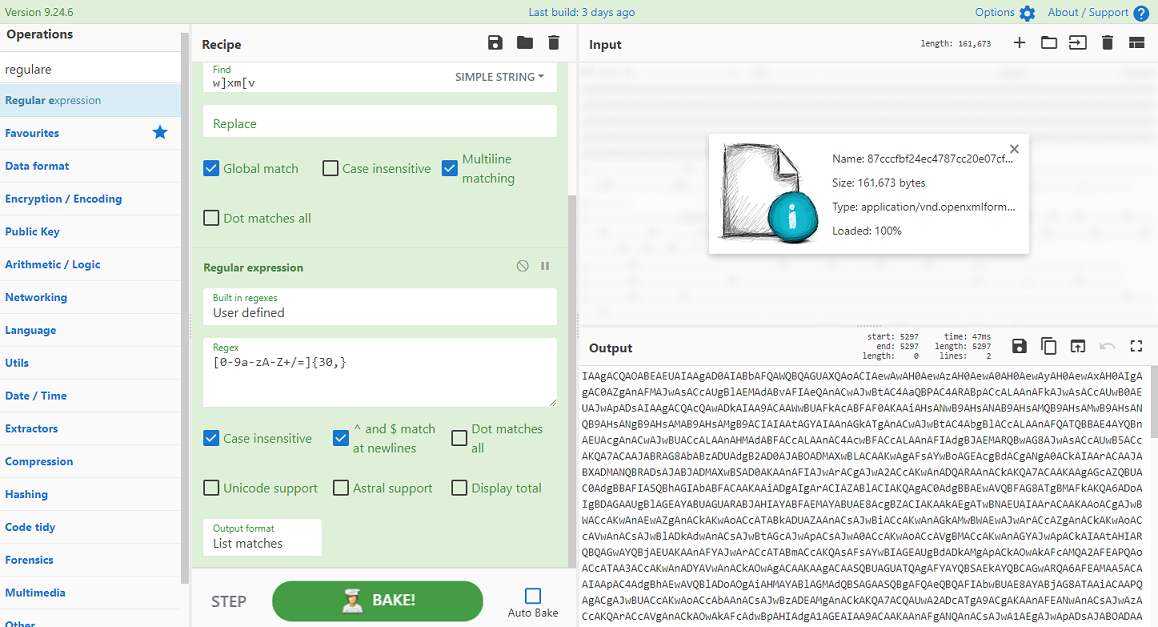Toggle Multiline matching checkbox
1158x627 pixels.
(450, 168)
